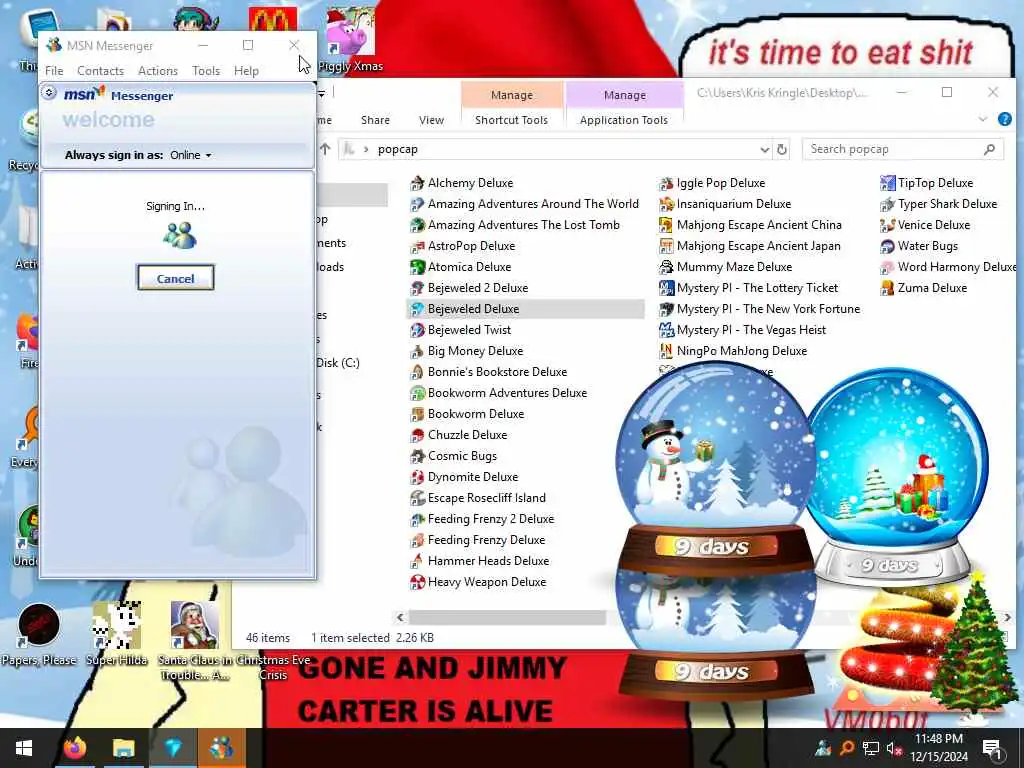
Task: Open the notification center icon
Action: 992,748
